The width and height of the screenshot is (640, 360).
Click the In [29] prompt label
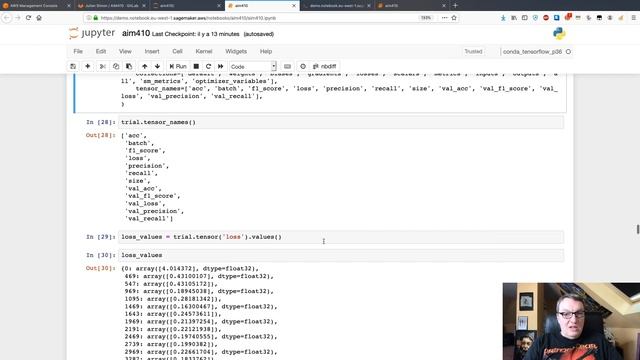(x=100, y=237)
